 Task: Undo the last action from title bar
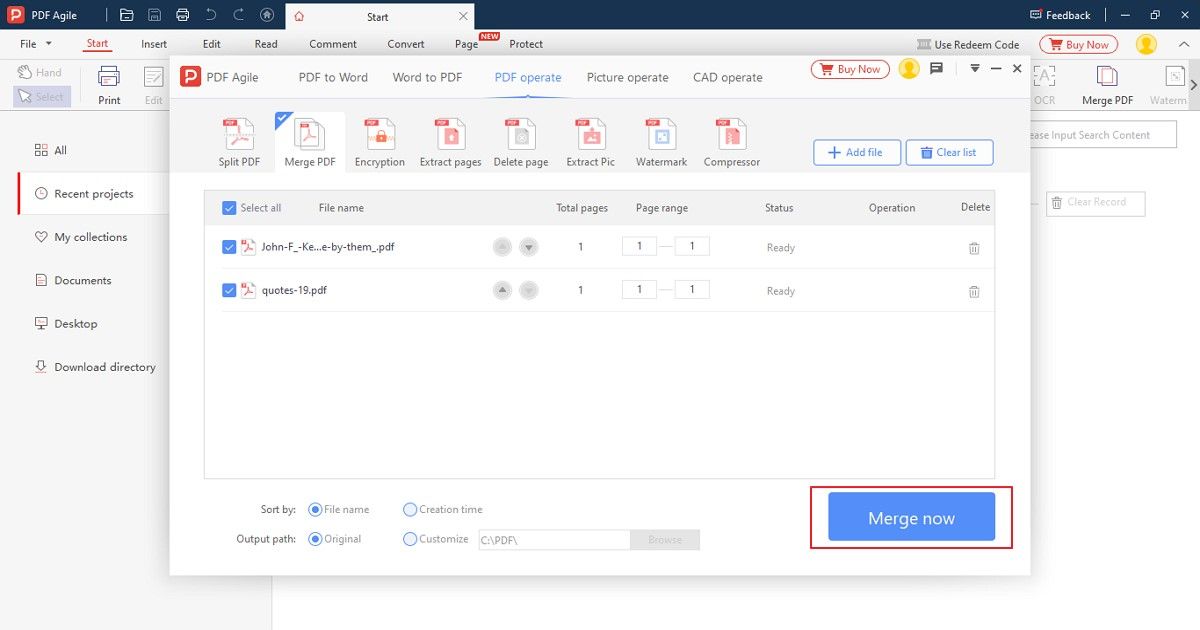pos(210,15)
